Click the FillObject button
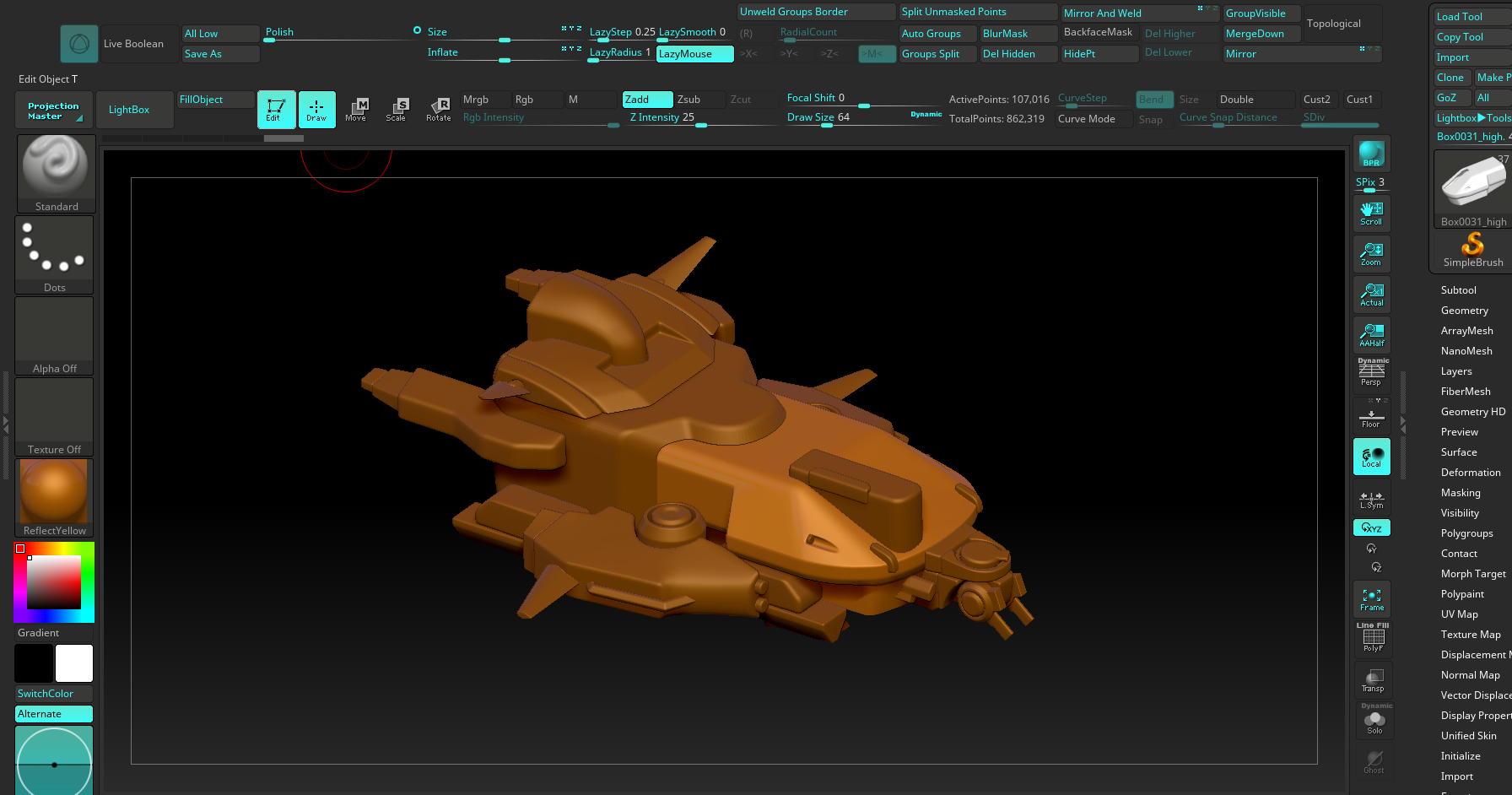Viewport: 1512px width, 795px height. click(215, 100)
